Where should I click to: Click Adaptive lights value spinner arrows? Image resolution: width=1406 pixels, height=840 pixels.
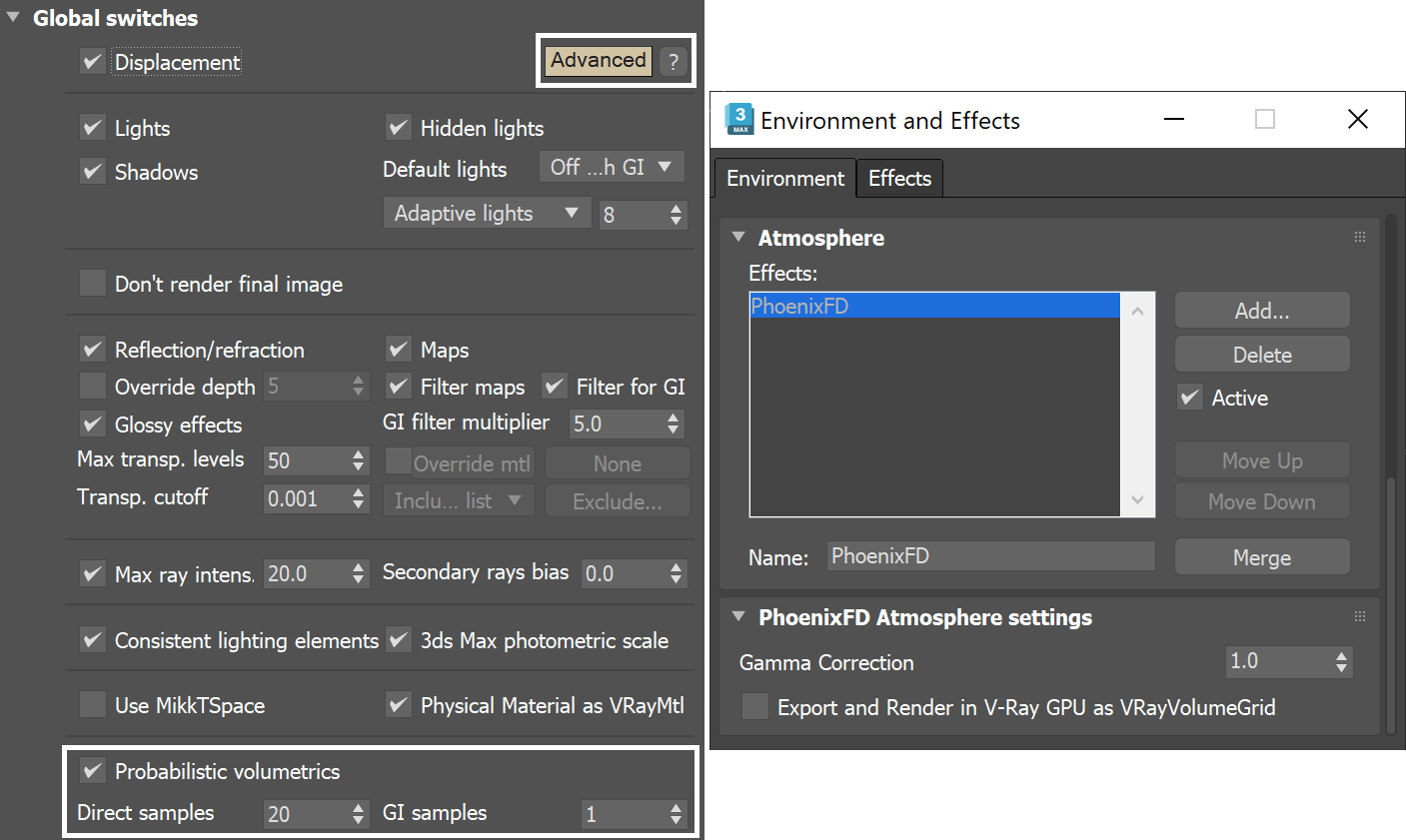(677, 215)
